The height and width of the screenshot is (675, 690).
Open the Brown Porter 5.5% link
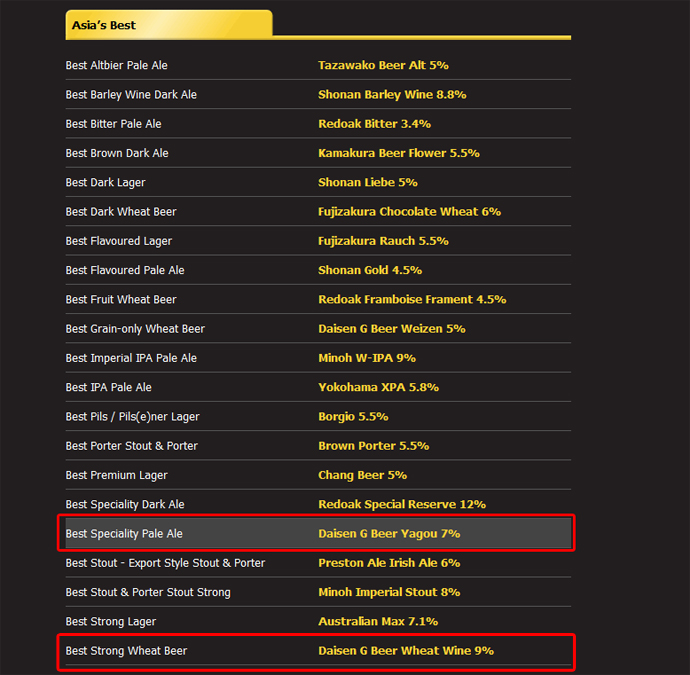tap(374, 446)
